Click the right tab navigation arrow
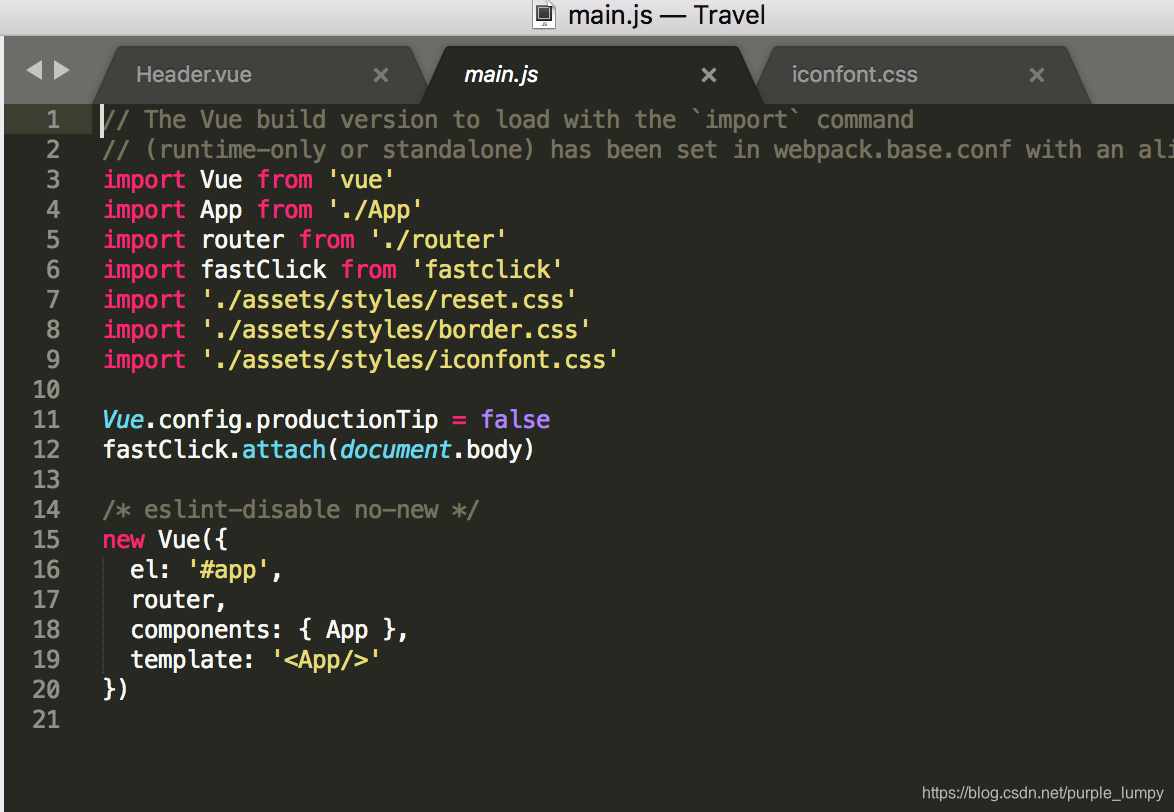The image size is (1174, 812). coord(62,70)
